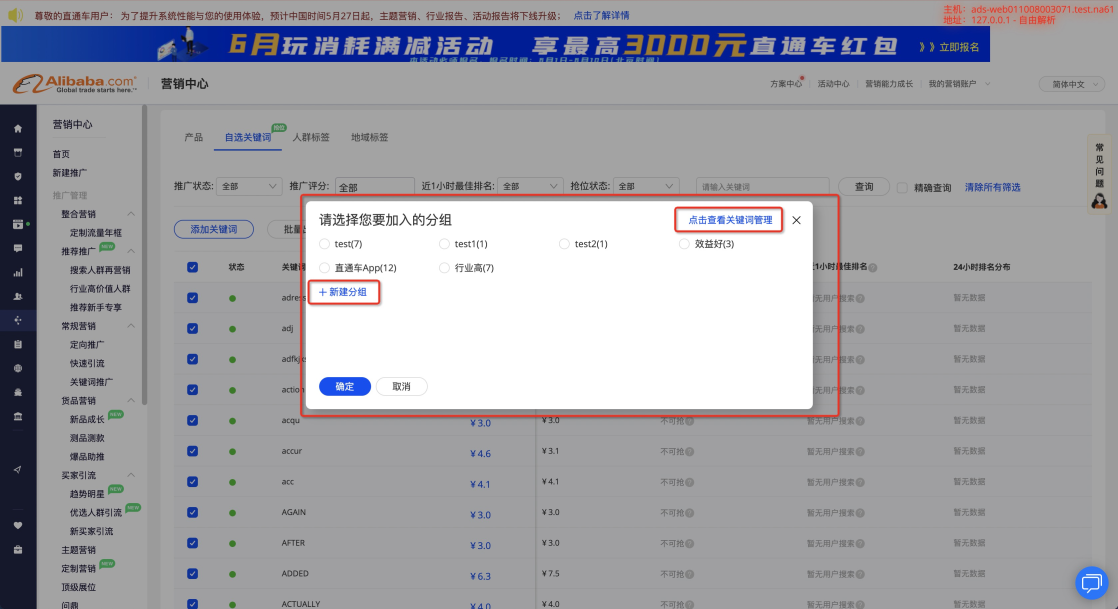The height and width of the screenshot is (609, 1118).
Task: Click the globe icon in the dark sidebar
Action: [17, 368]
